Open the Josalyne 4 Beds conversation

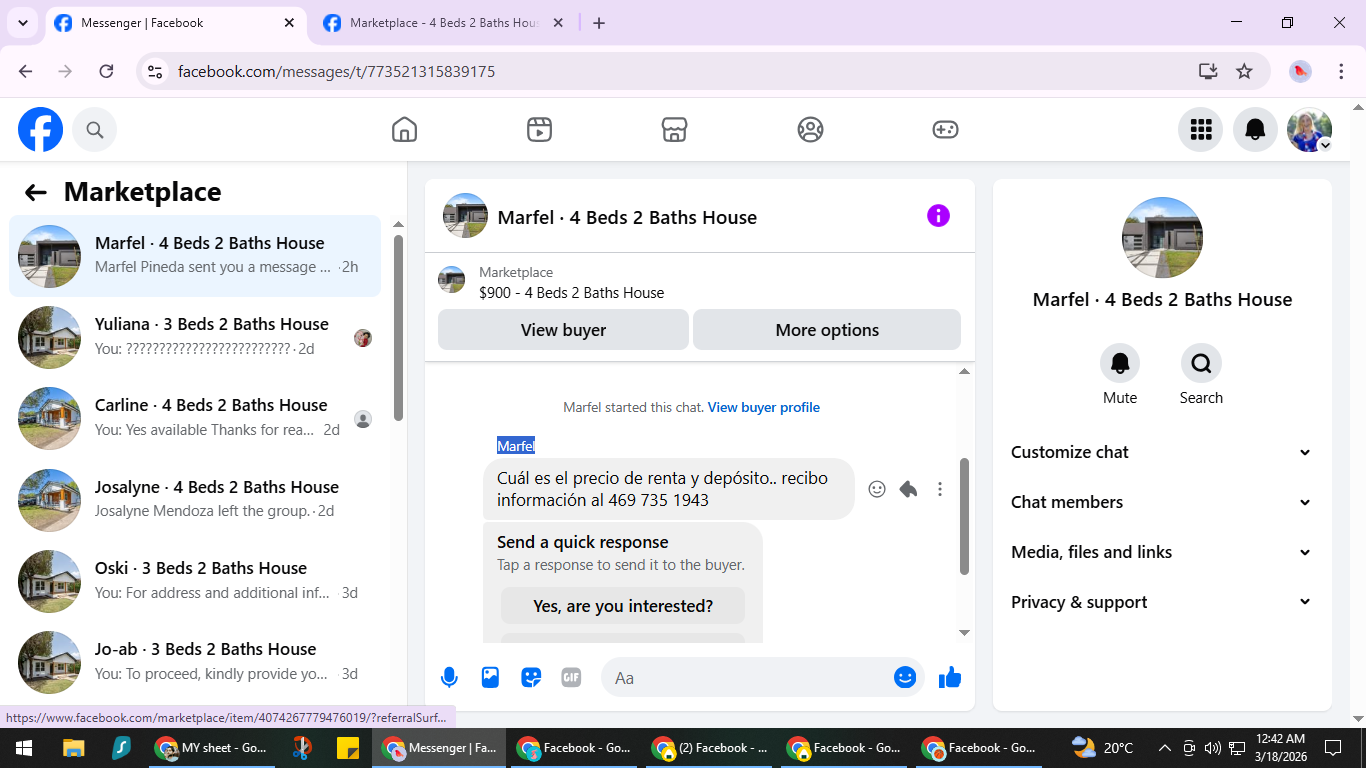[x=195, y=500]
